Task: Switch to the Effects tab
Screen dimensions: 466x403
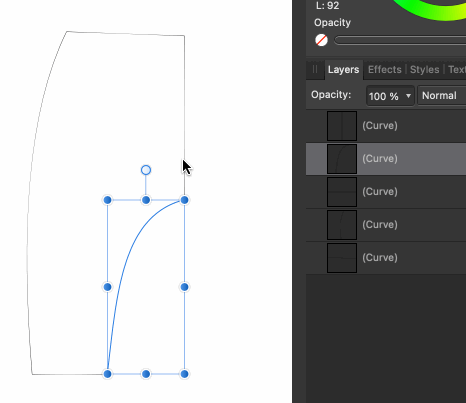Action: click(384, 70)
